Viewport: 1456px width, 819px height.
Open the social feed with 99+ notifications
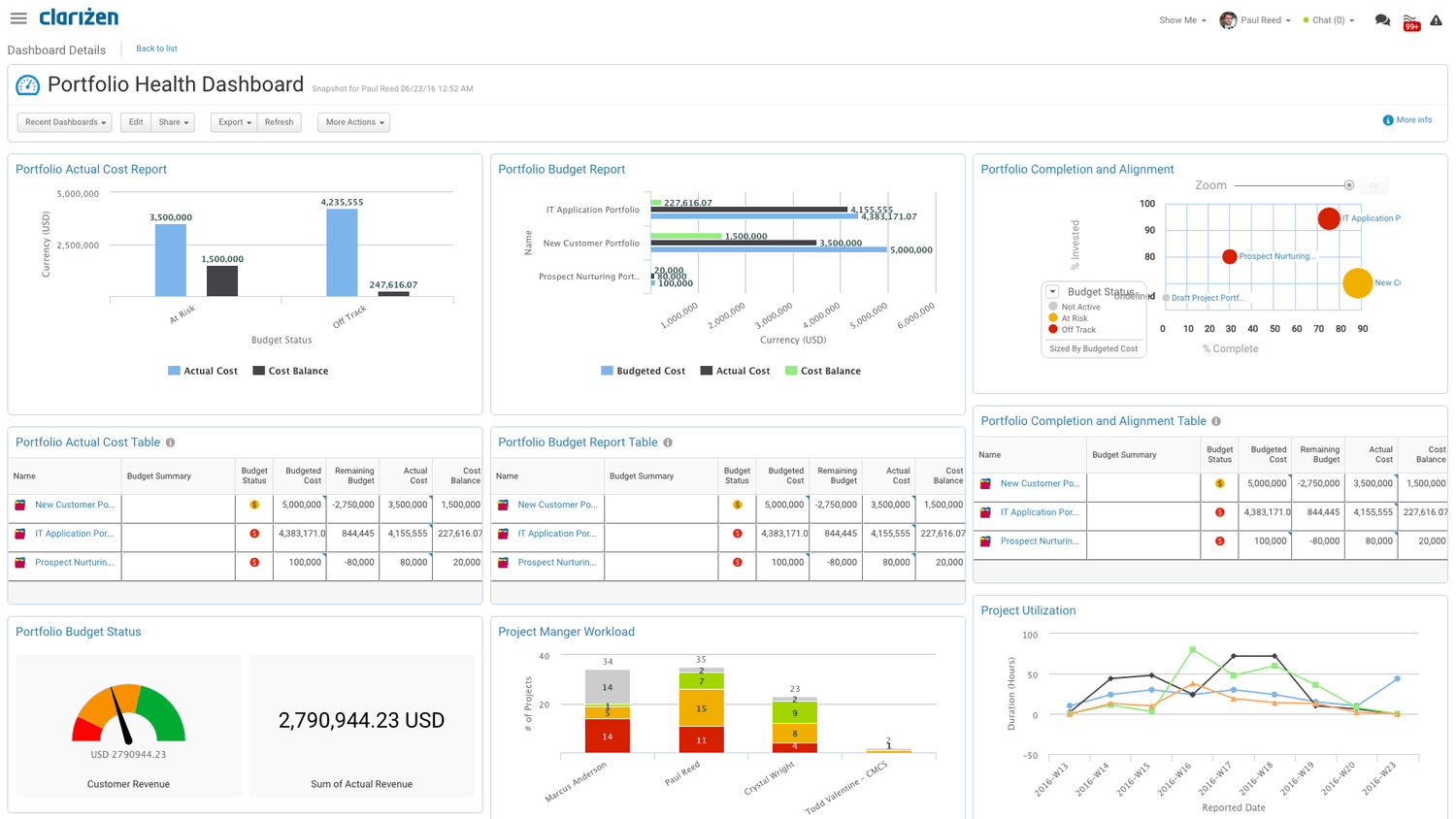tap(1411, 19)
